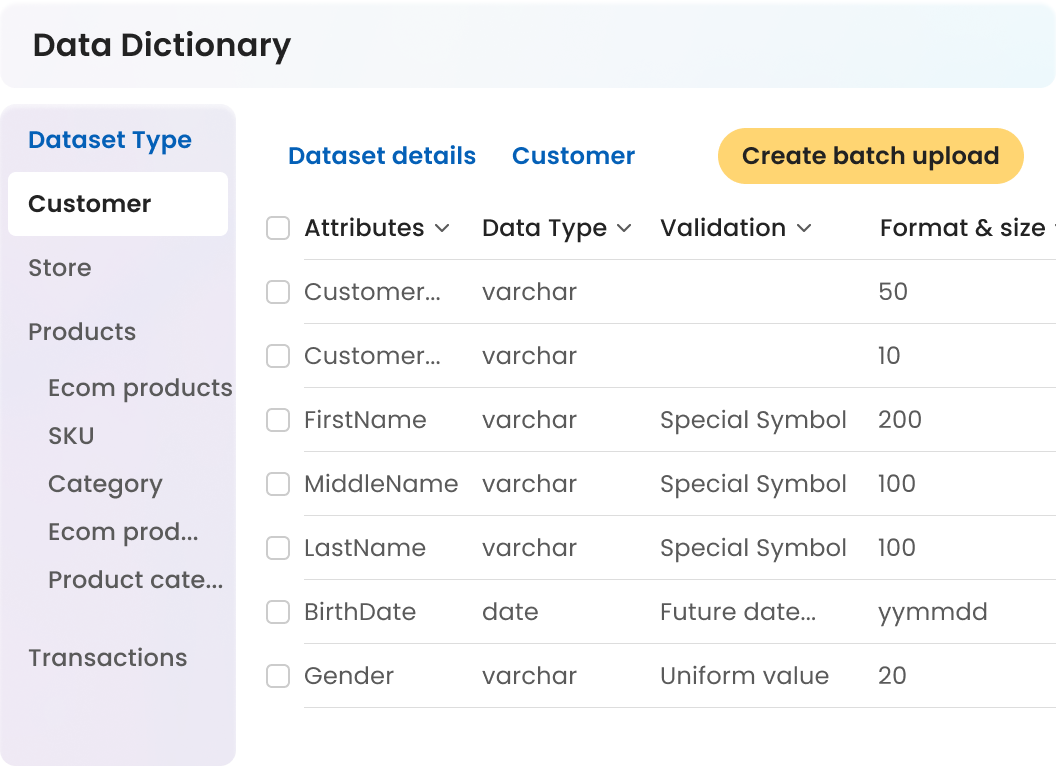Viewport: 1056px width, 766px height.
Task: Select Transactions in the sidebar
Action: coord(108,658)
